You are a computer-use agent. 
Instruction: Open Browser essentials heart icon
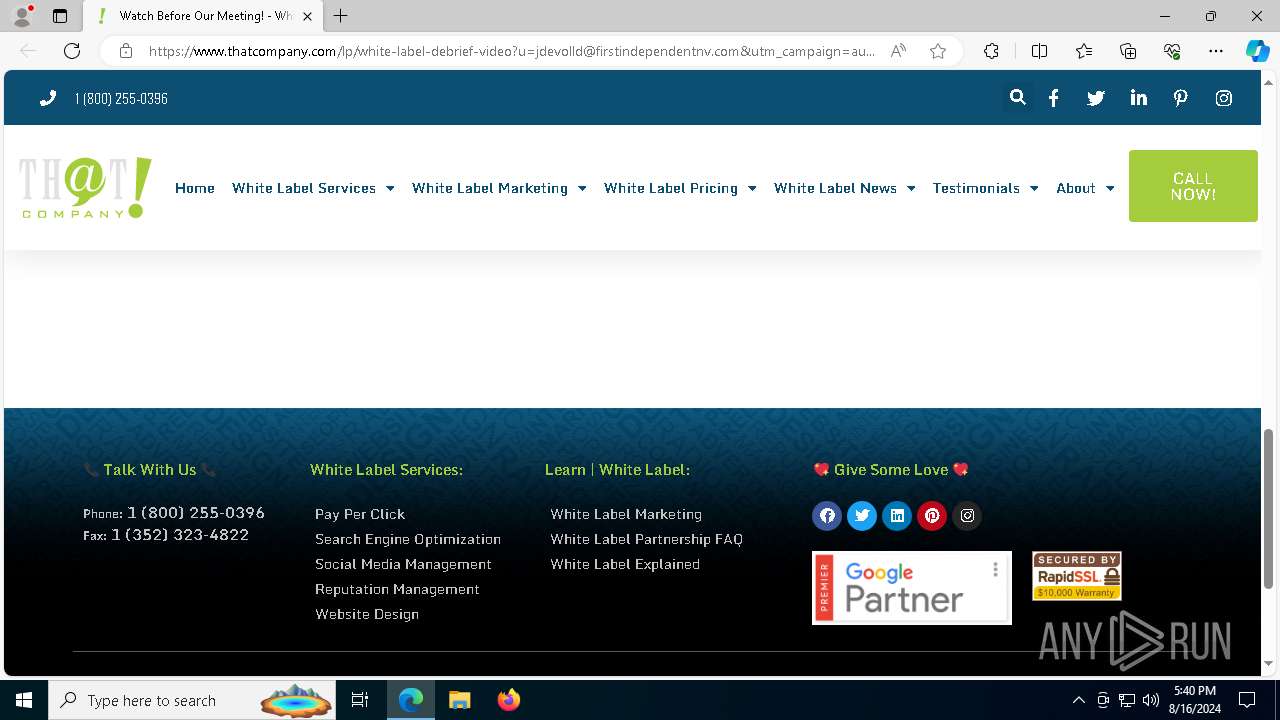pyautogui.click(x=1172, y=51)
